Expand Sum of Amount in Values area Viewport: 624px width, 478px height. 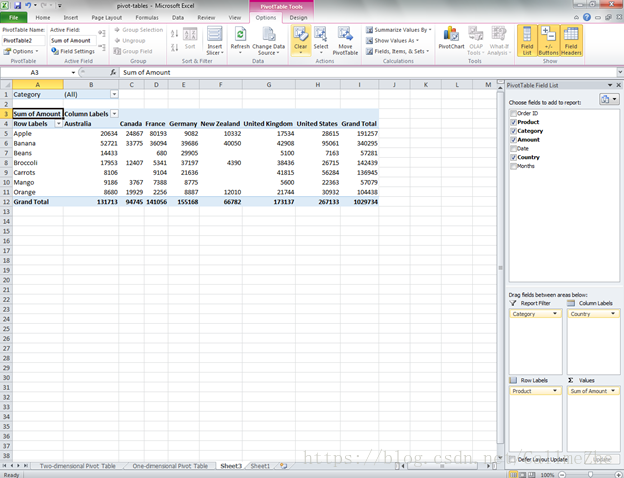(613, 391)
